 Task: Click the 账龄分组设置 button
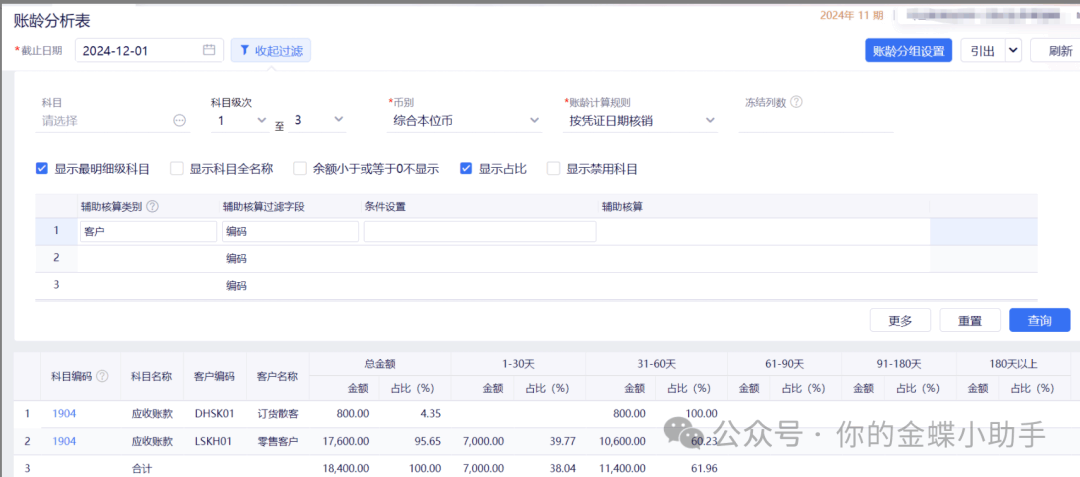tap(908, 51)
